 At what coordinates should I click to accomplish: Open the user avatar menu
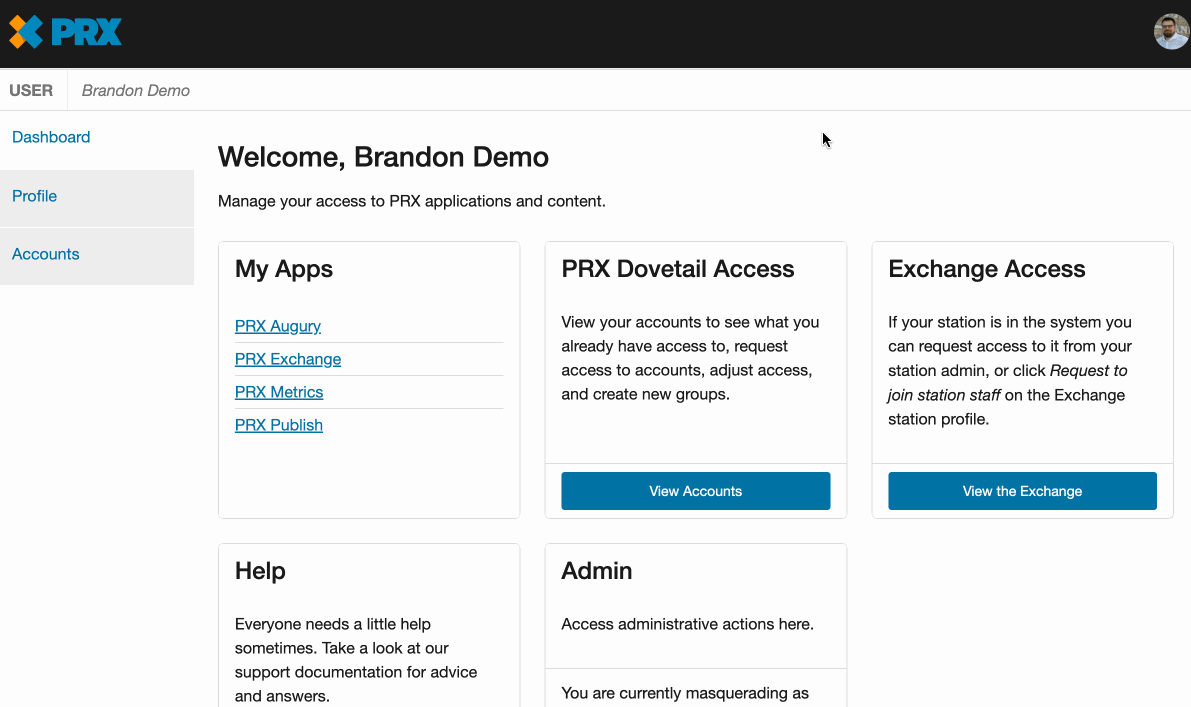click(x=1171, y=32)
